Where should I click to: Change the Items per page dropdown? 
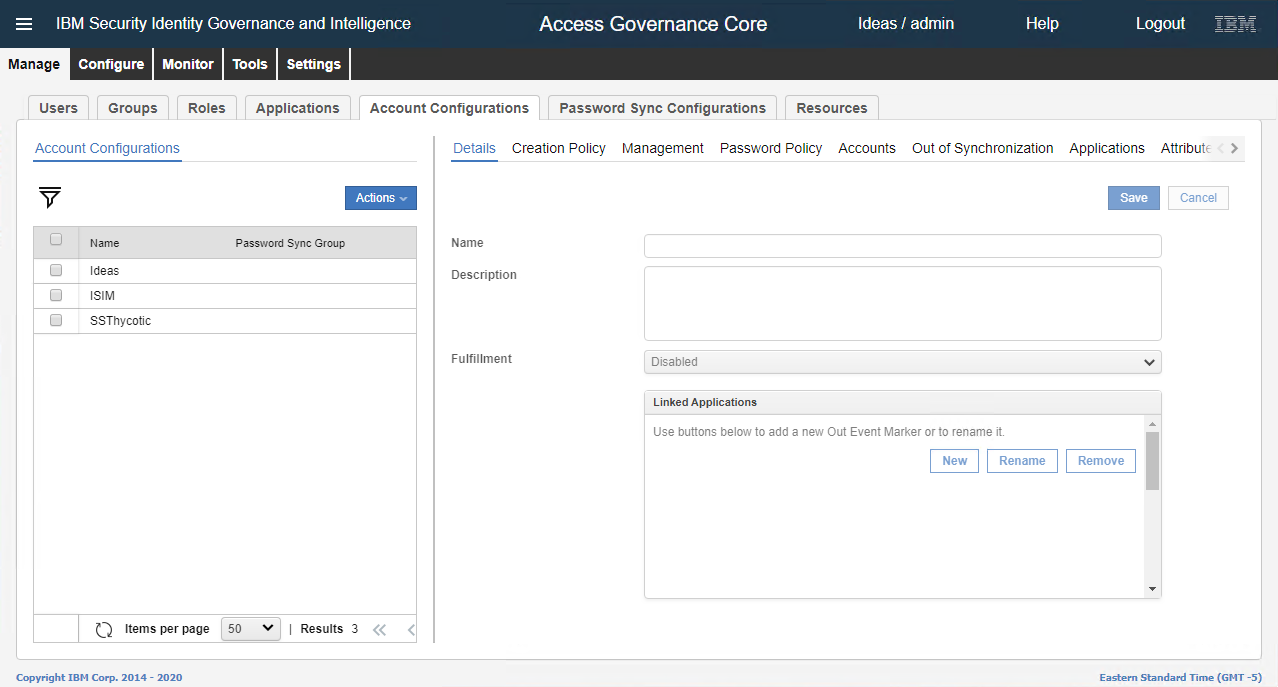(x=250, y=628)
